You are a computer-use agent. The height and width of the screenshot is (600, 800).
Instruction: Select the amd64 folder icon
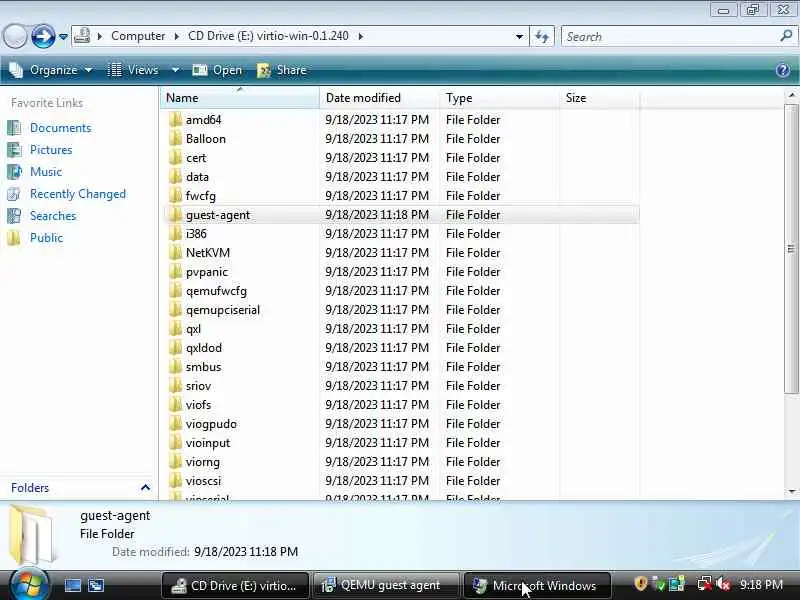coord(176,119)
